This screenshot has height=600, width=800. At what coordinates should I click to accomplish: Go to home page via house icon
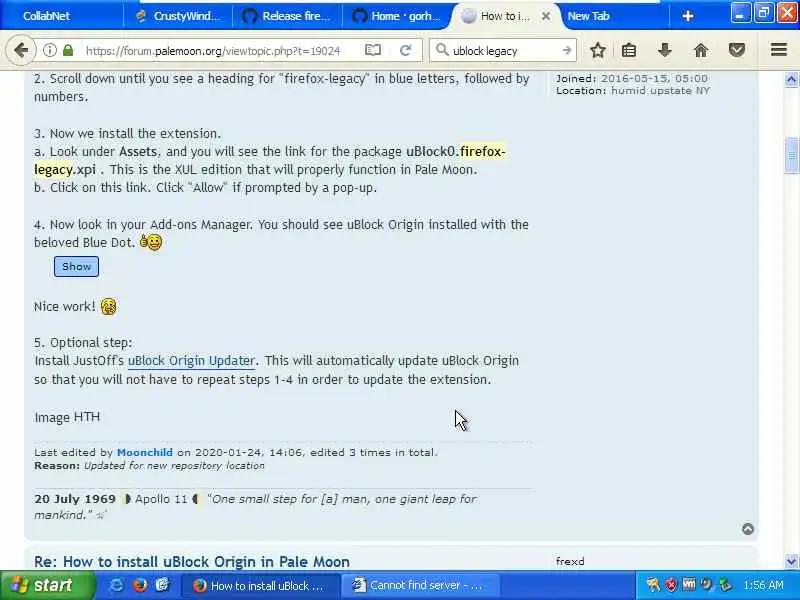tap(701, 50)
